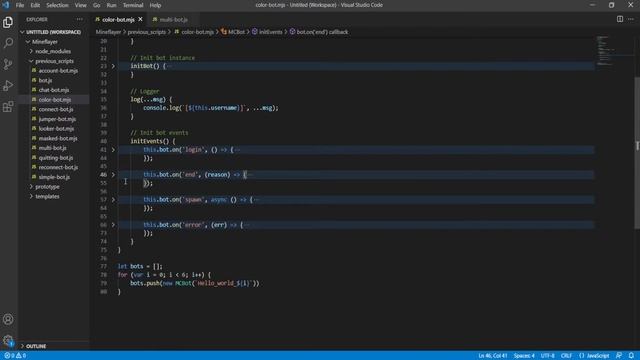Open the Accounts menu icon
This screenshot has width=640, height=360.
click(x=8, y=319)
